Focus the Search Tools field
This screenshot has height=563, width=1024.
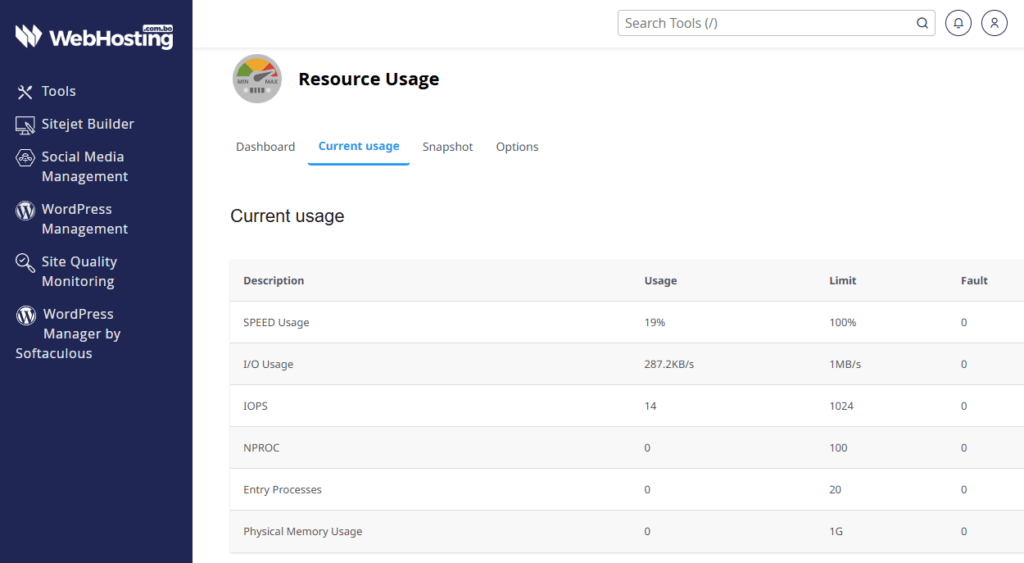click(x=776, y=23)
